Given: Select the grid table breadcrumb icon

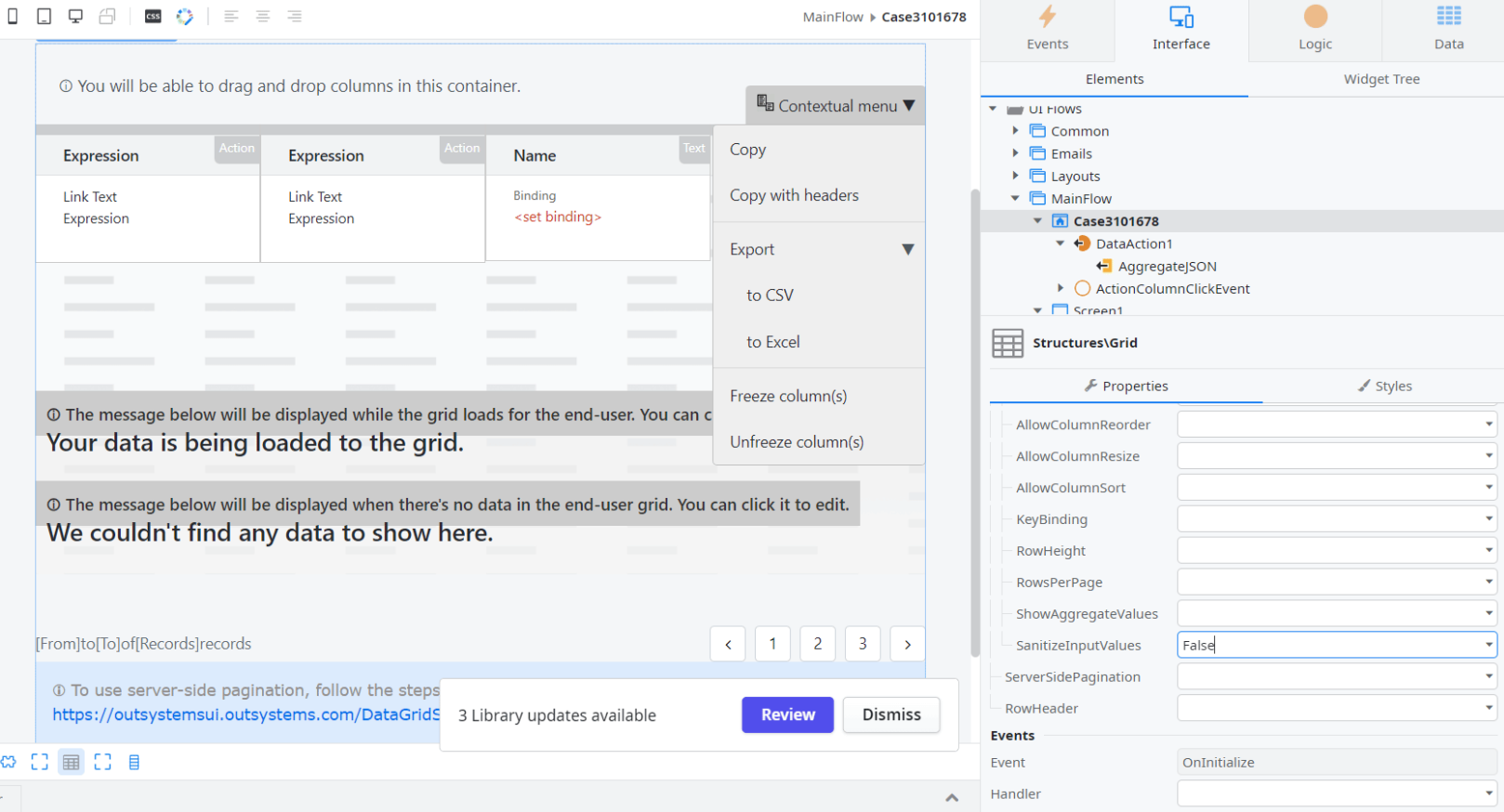Looking at the screenshot, I should coord(71,763).
